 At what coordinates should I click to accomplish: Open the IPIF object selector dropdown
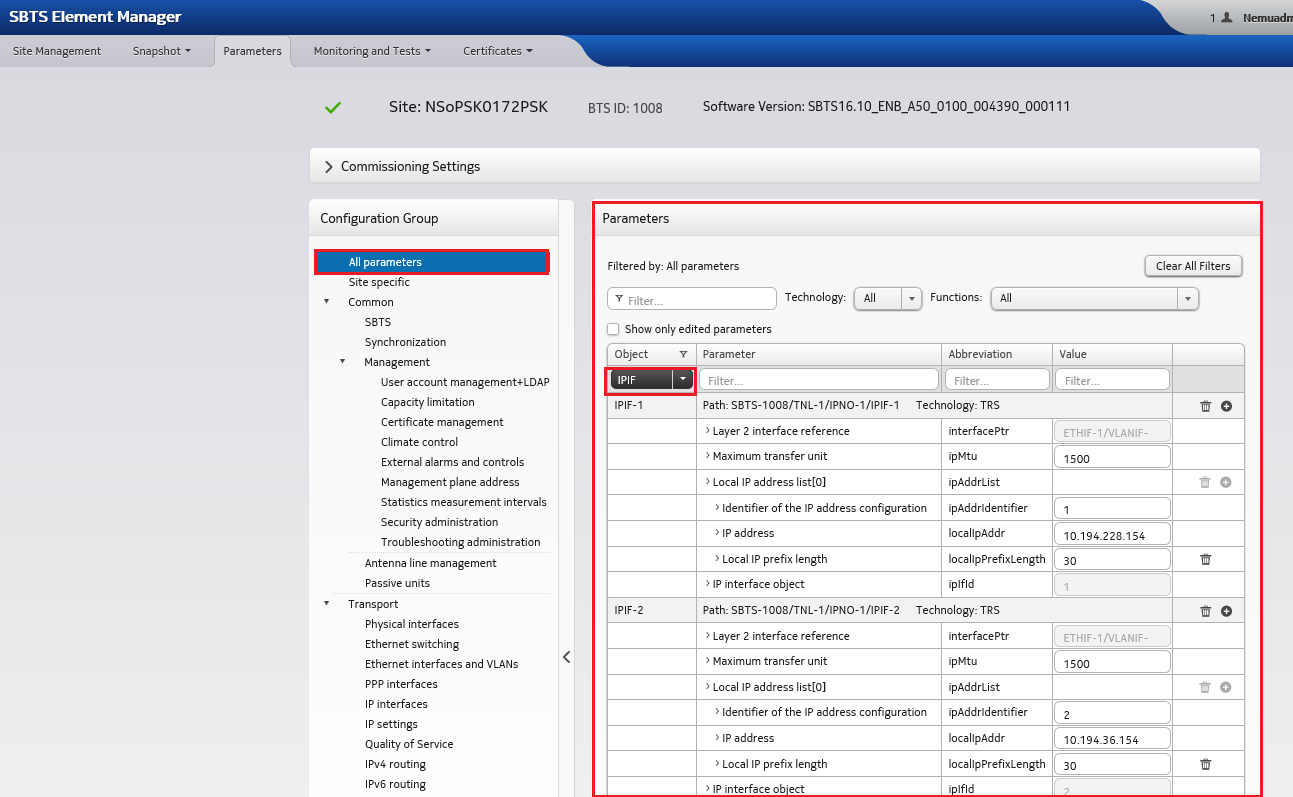coord(682,380)
